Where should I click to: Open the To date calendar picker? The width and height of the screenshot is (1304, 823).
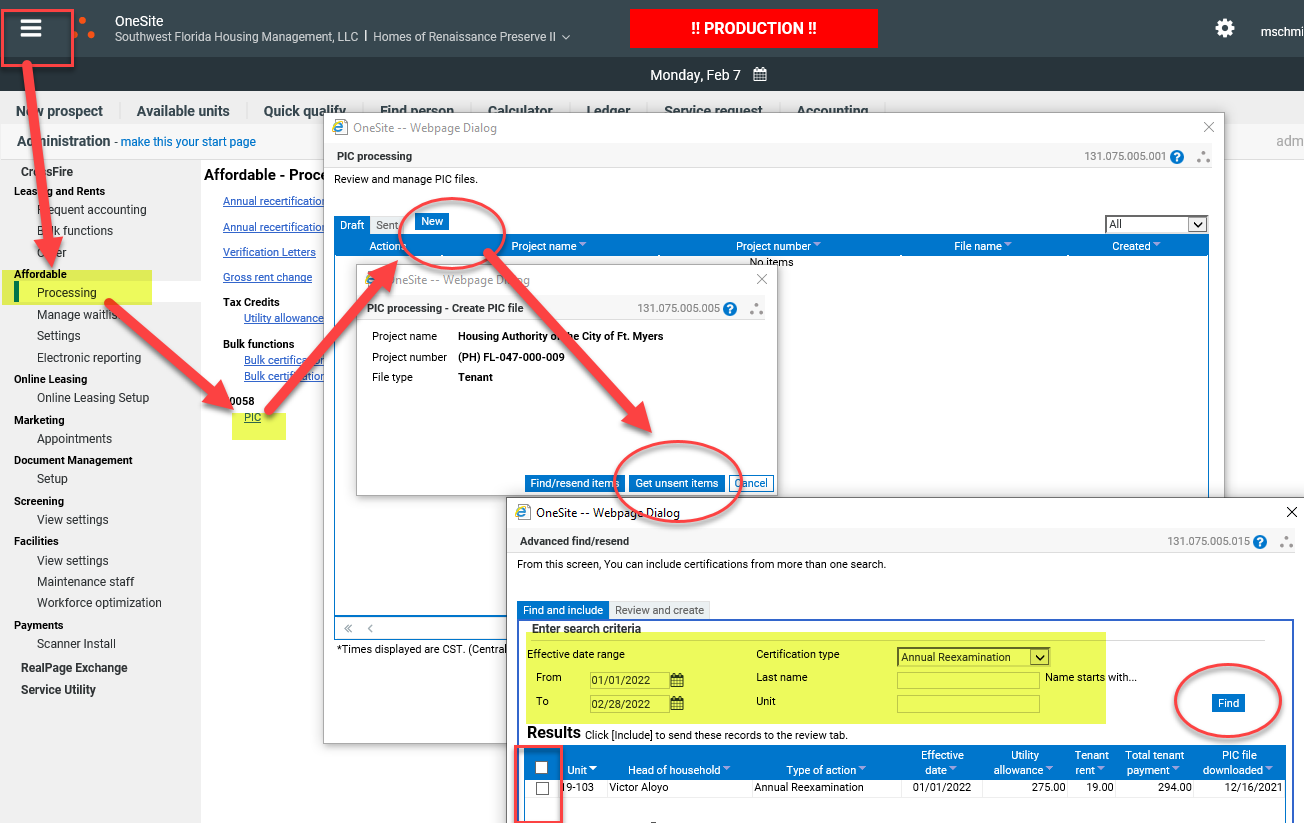[677, 704]
